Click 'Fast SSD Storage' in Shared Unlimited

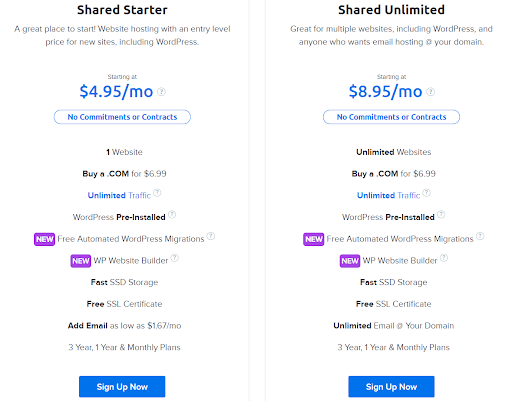pos(394,282)
